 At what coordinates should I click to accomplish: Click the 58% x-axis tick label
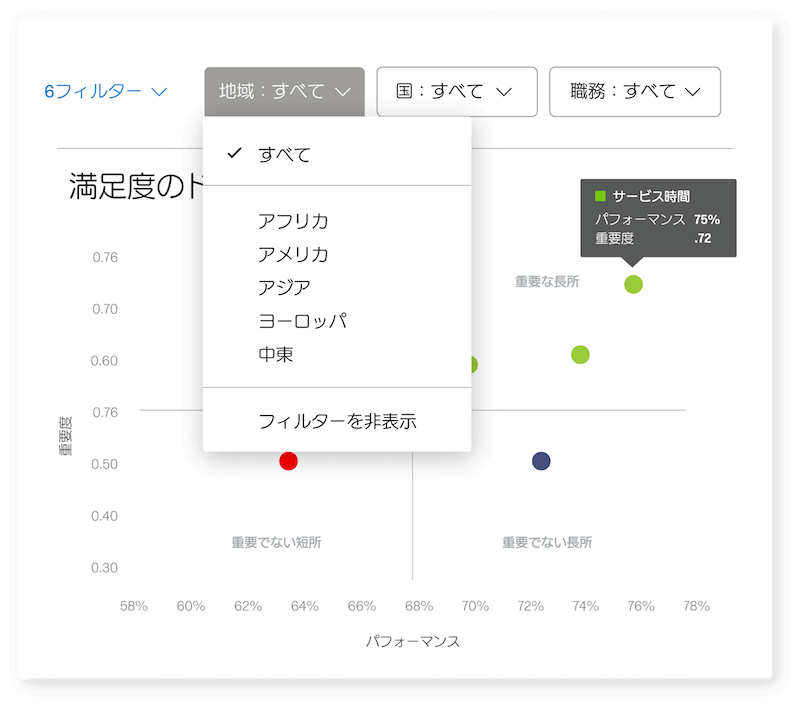(134, 606)
